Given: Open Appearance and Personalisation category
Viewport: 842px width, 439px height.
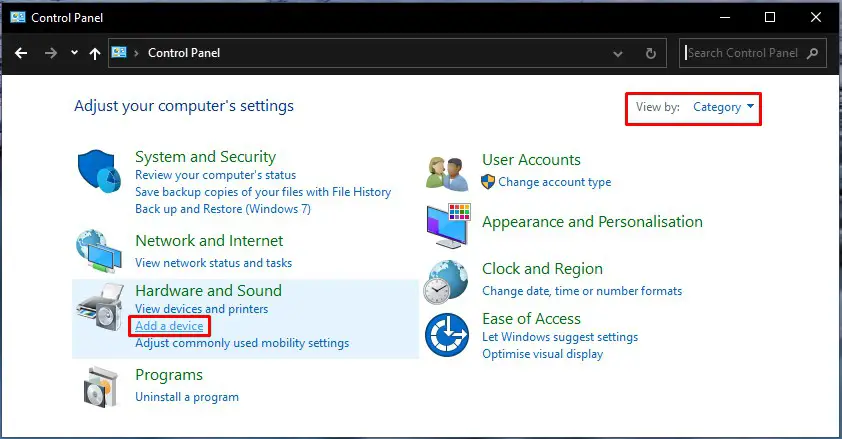Looking at the screenshot, I should tap(592, 222).
